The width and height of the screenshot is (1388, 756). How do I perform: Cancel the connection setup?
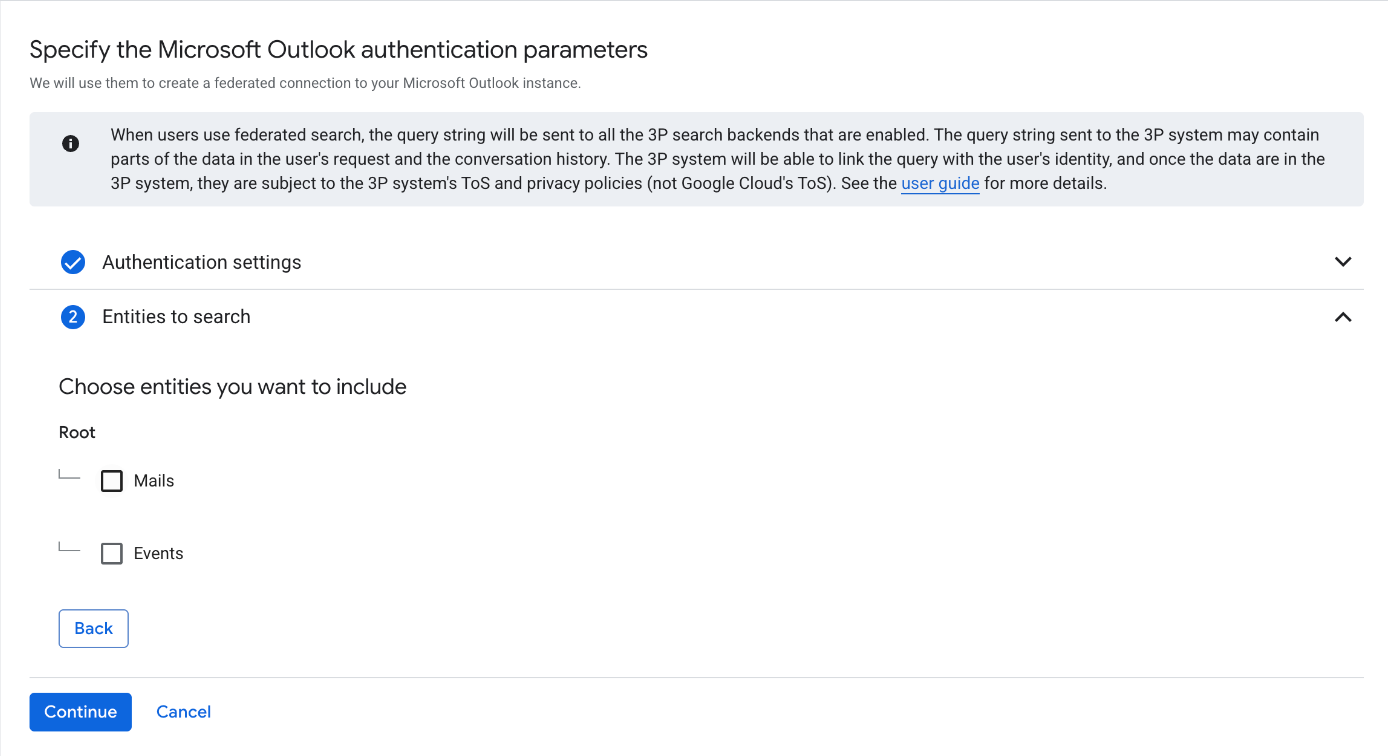coord(184,712)
